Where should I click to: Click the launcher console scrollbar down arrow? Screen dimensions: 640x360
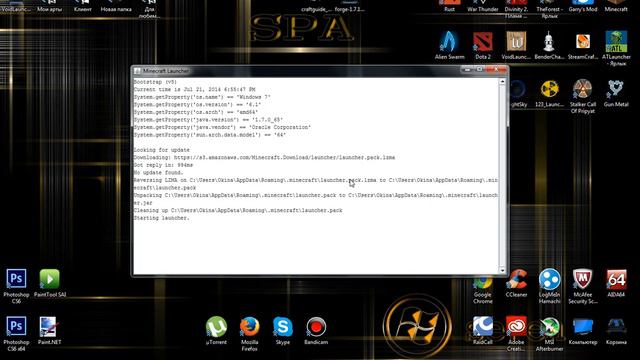502,270
